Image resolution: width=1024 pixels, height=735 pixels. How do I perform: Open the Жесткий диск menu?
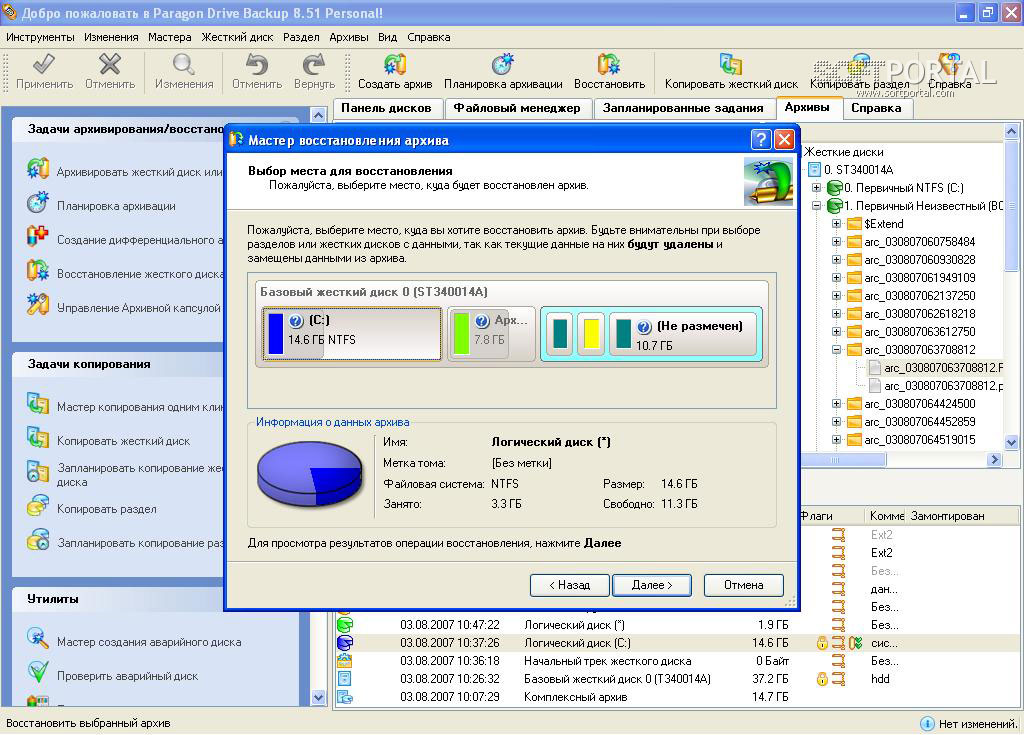pos(238,37)
